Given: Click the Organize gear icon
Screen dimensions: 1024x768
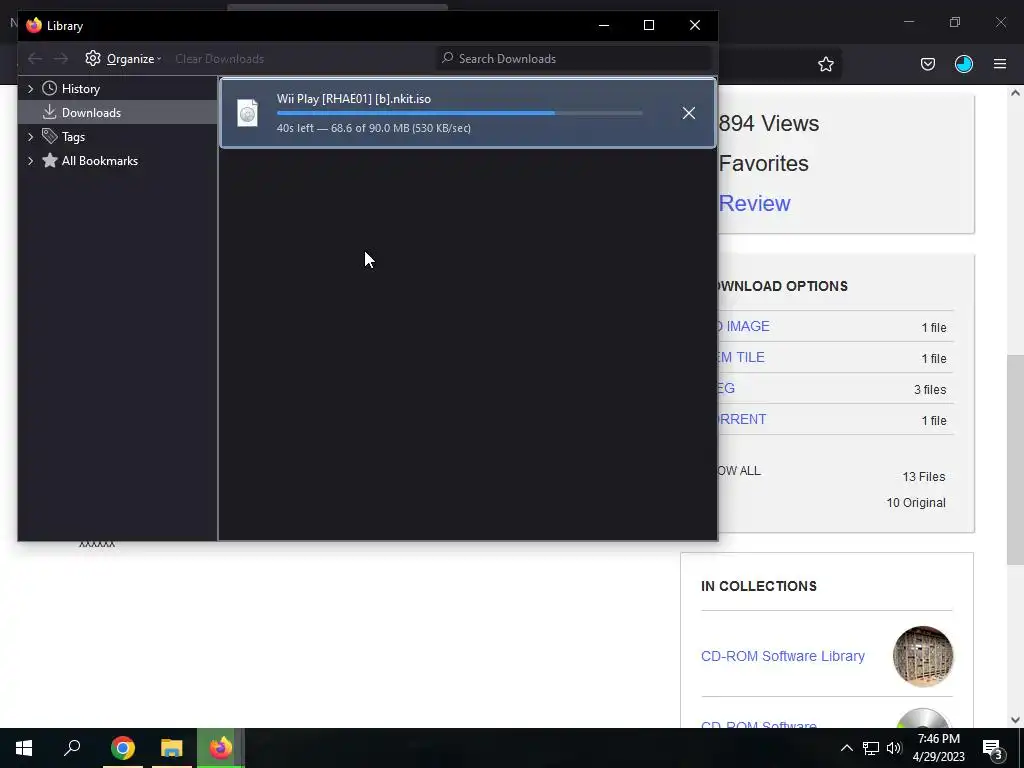Looking at the screenshot, I should tap(93, 58).
